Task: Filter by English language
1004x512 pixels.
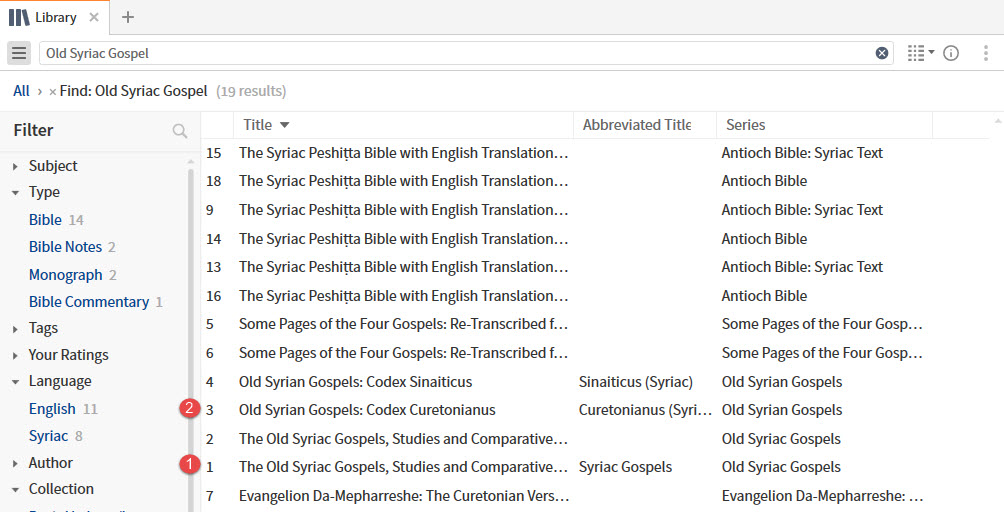Action: [52, 408]
